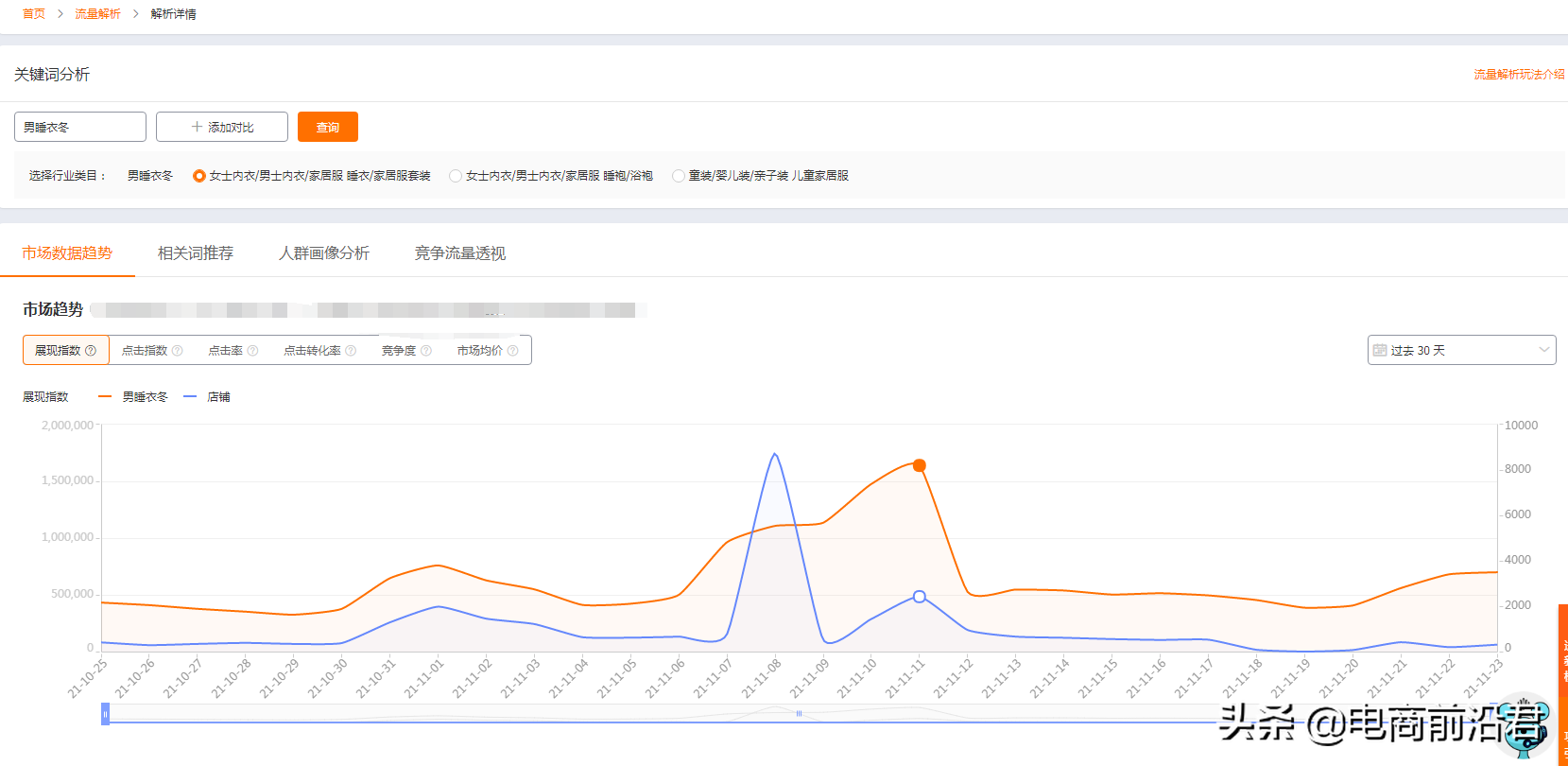Screen dimensions: 1568x766
Task: Click plus icon in 添加对比 button
Action: tap(197, 127)
